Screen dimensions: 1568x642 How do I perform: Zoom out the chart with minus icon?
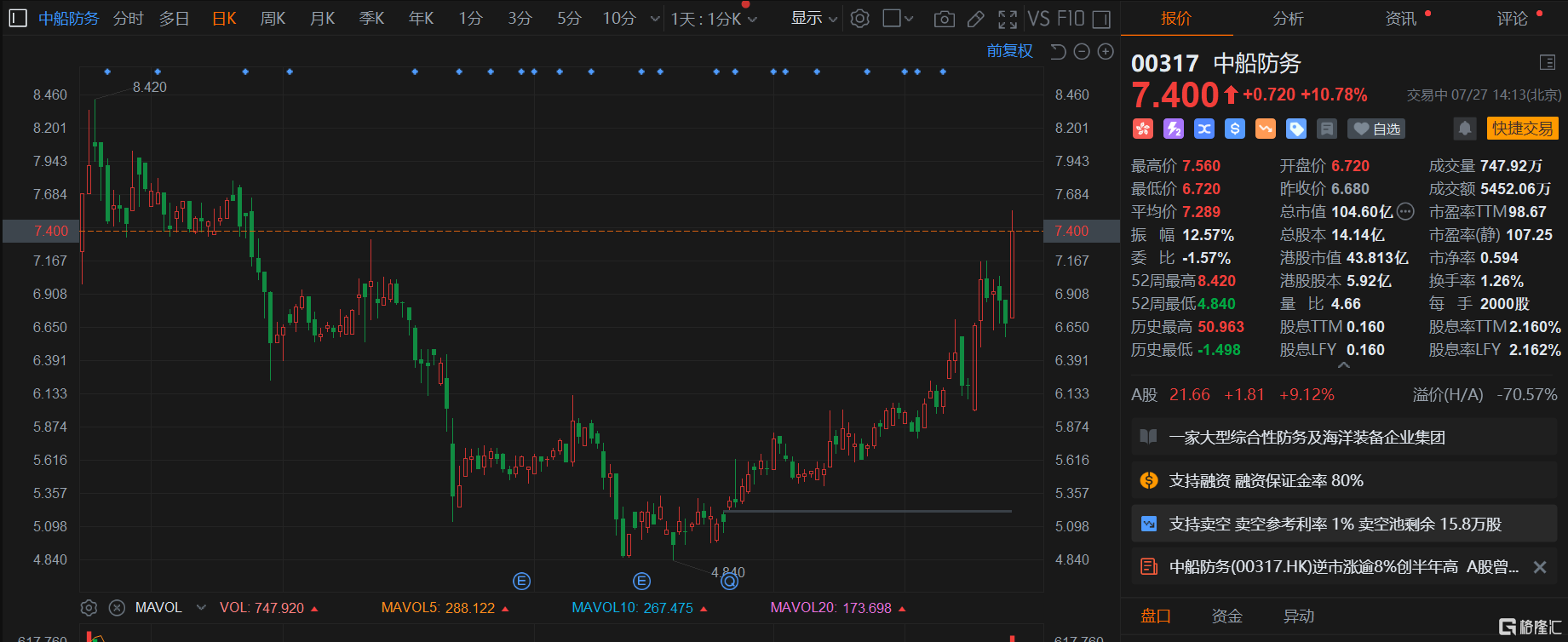pyautogui.click(x=1082, y=52)
